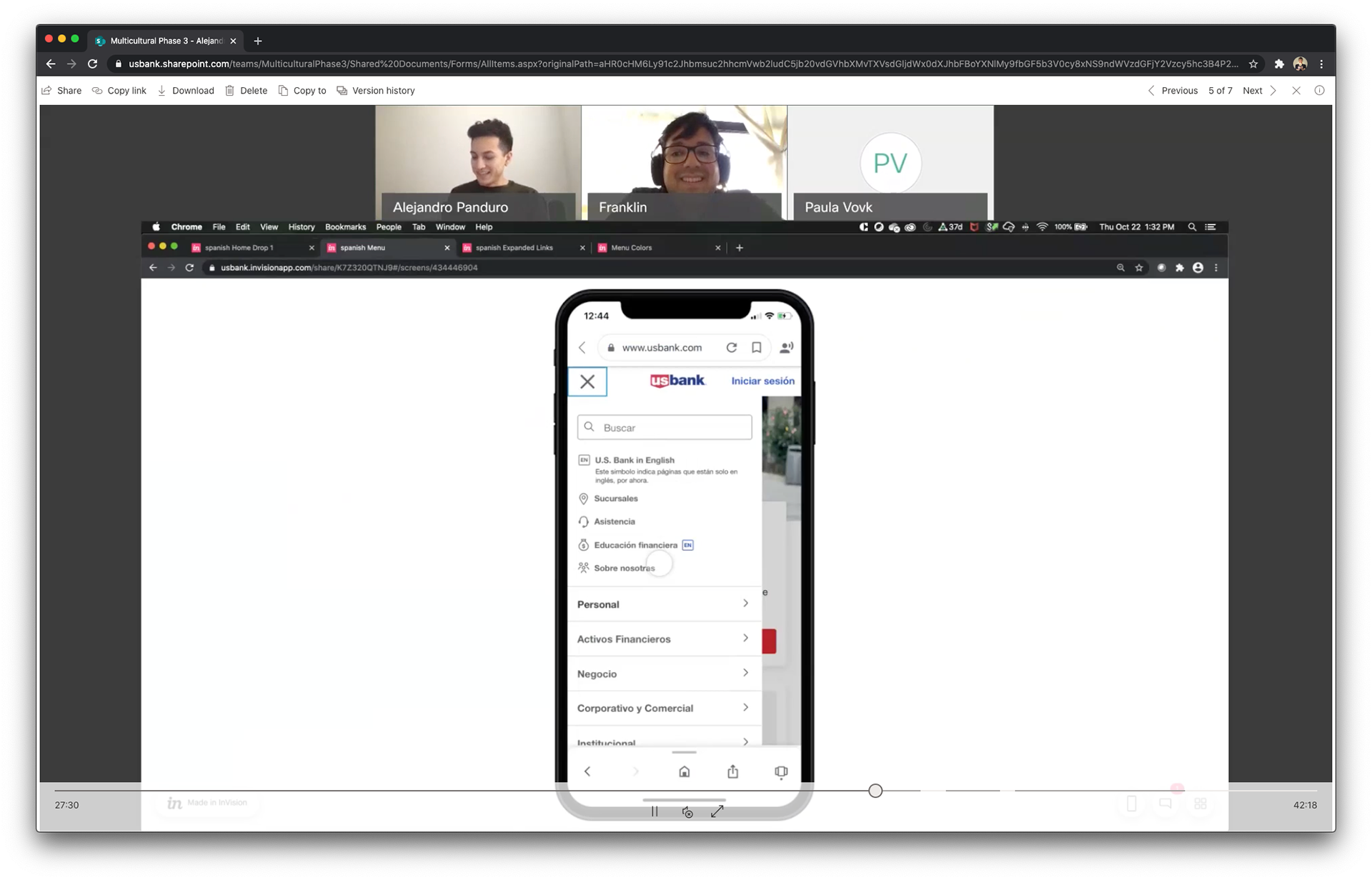Open video playback speed settings icon
This screenshot has width=1372, height=880.
(687, 812)
